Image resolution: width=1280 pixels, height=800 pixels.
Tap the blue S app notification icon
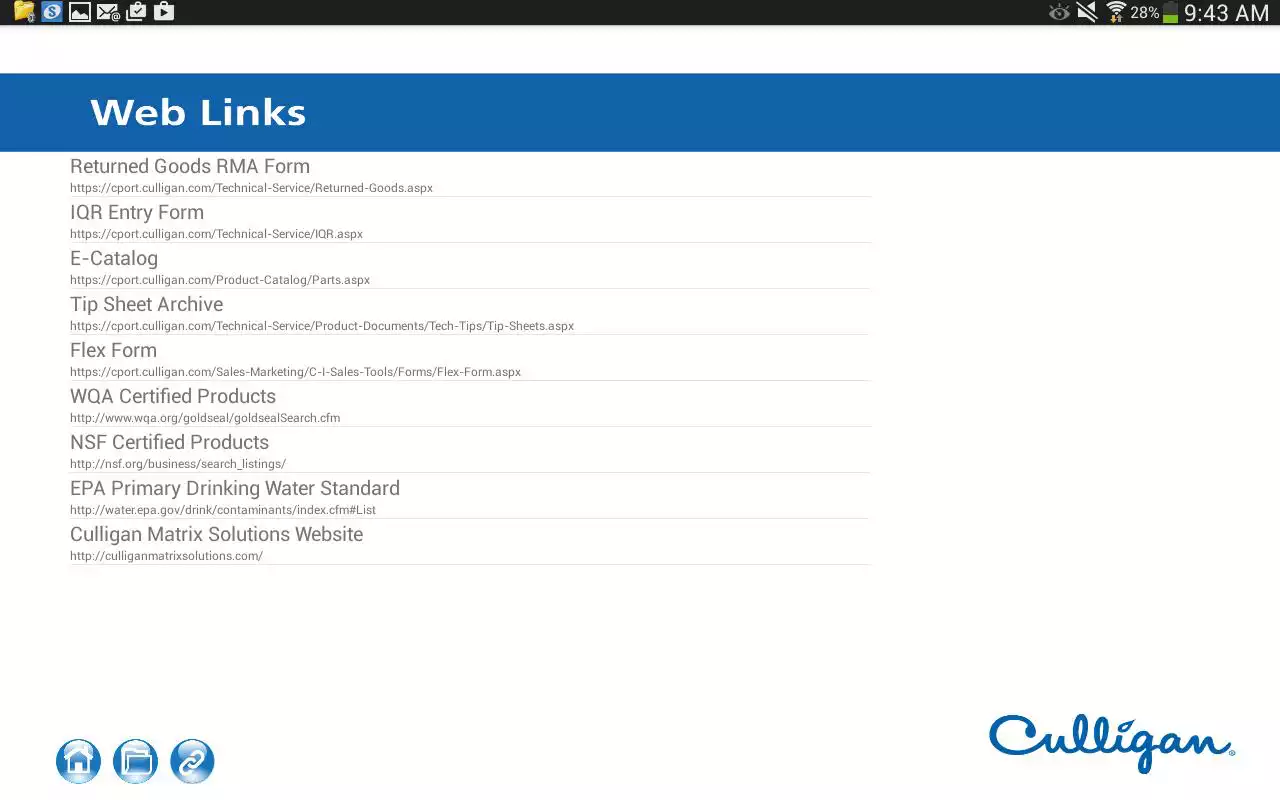point(52,12)
